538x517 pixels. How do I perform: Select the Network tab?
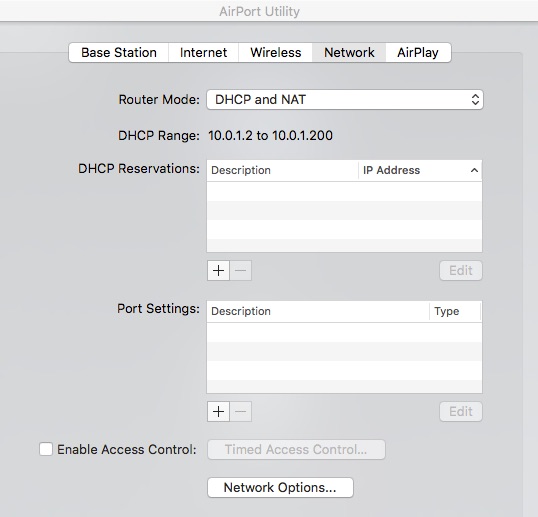pyautogui.click(x=349, y=52)
